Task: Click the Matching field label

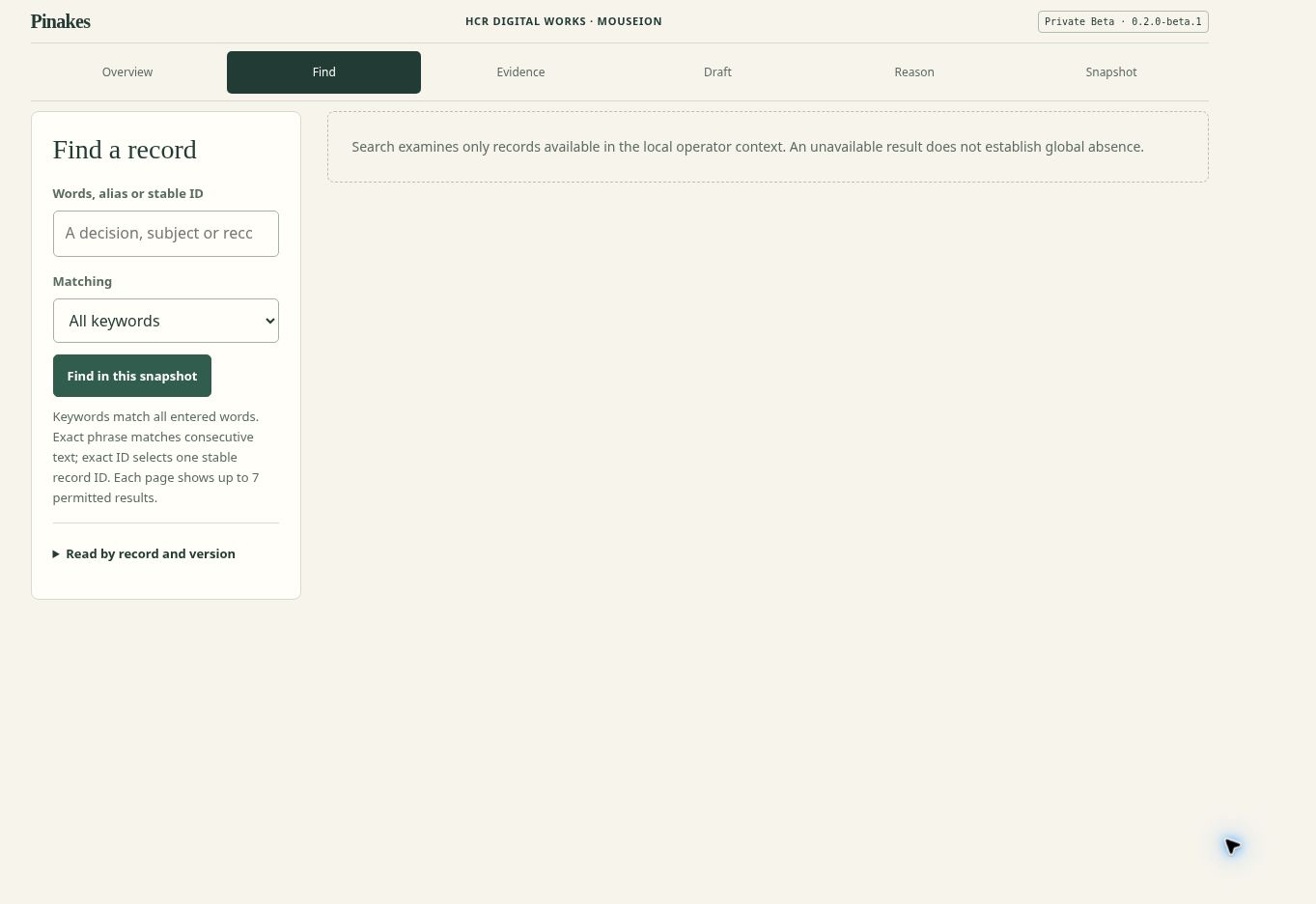Action: click(x=82, y=281)
